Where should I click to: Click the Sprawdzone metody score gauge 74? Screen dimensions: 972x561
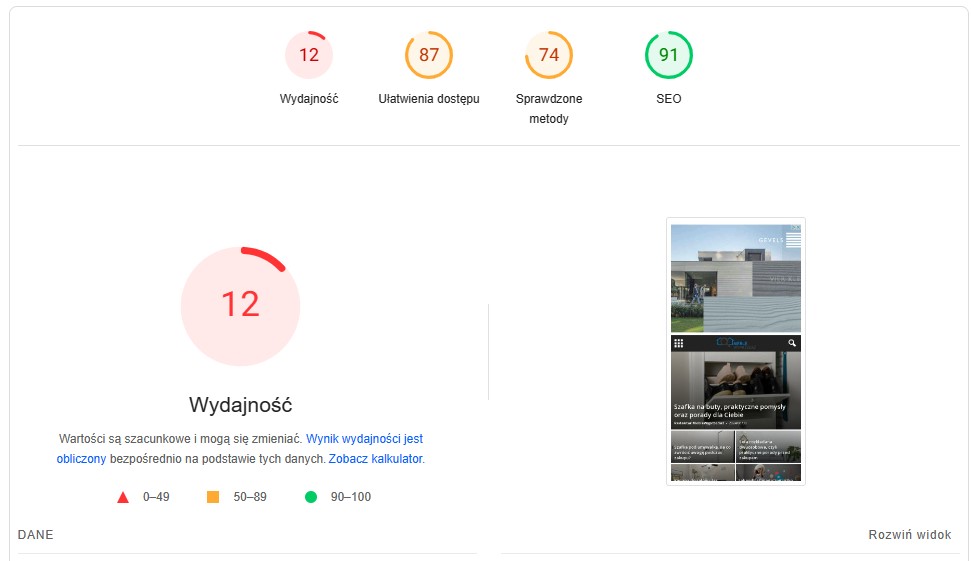coord(549,55)
